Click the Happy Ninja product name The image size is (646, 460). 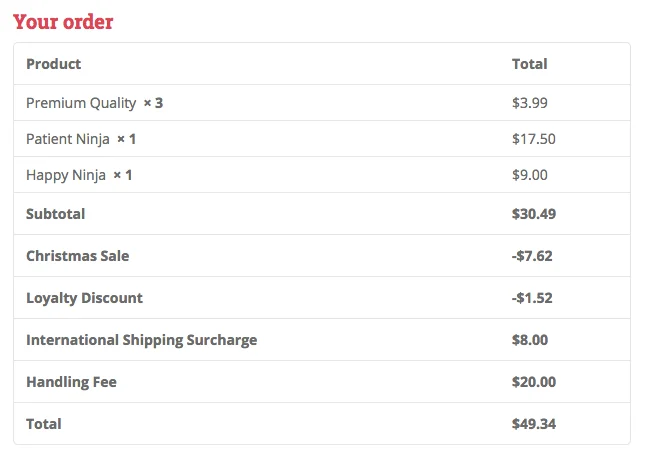point(66,175)
